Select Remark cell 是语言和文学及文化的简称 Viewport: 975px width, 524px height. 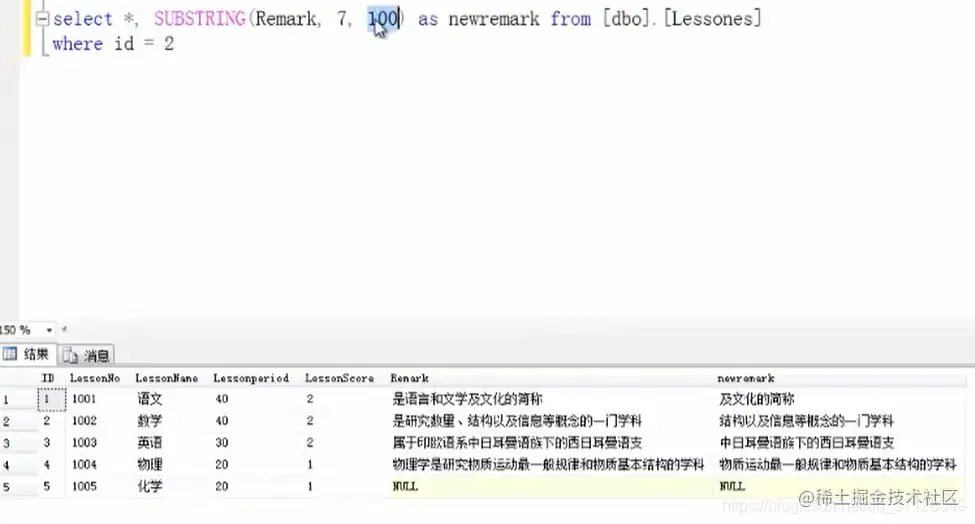pos(468,399)
